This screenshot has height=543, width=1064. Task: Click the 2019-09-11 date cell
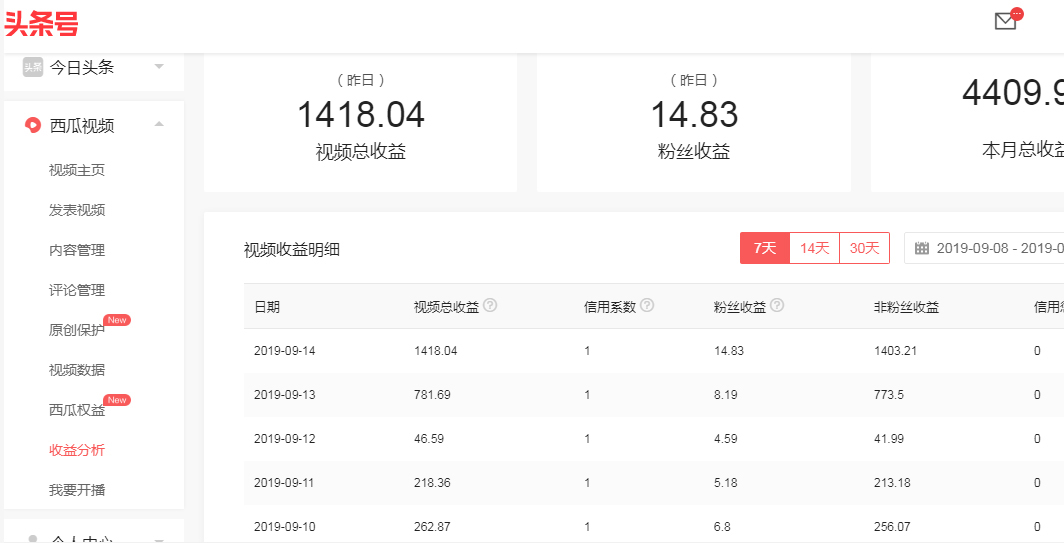284,483
